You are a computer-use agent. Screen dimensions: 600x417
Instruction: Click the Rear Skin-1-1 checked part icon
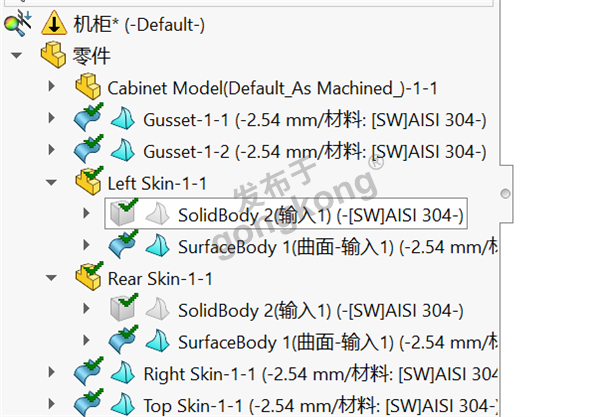(89, 277)
